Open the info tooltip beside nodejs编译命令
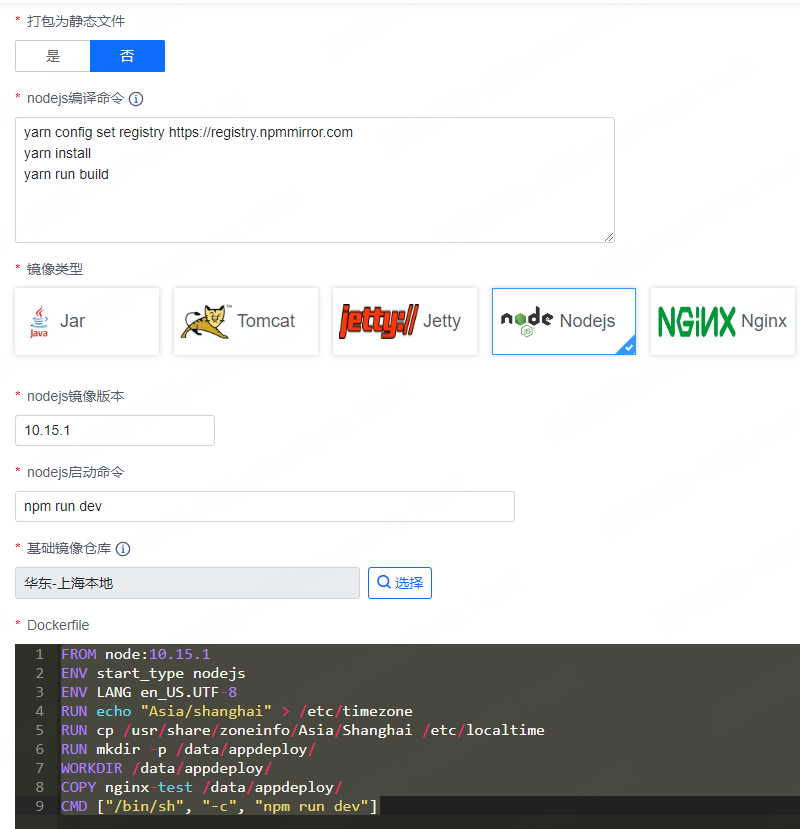This screenshot has height=829, width=800. click(136, 98)
